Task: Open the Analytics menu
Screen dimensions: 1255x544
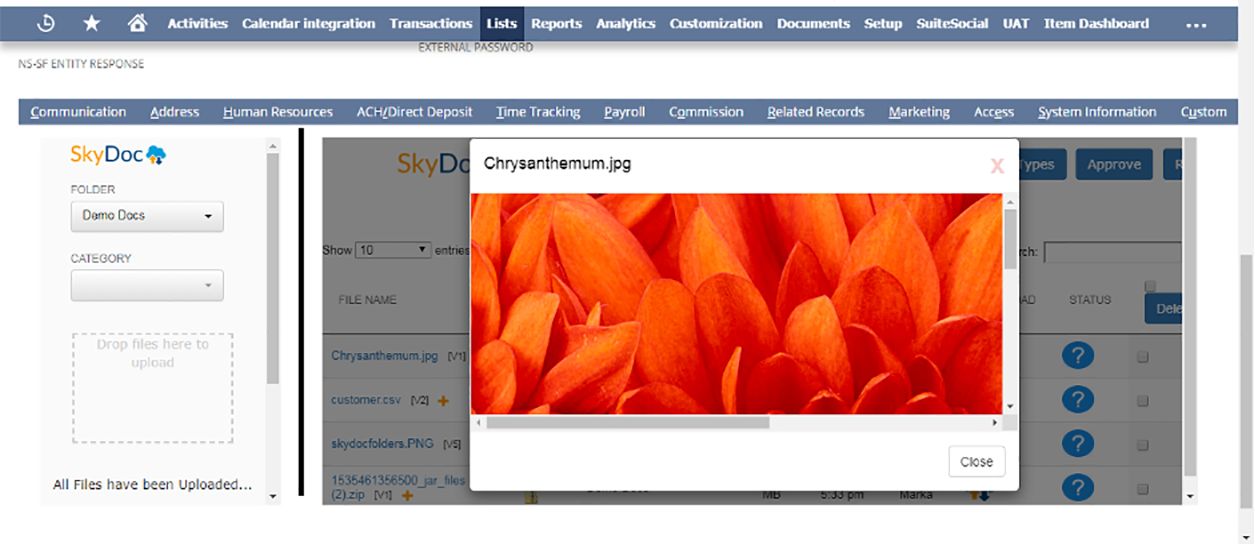Action: 626,23
